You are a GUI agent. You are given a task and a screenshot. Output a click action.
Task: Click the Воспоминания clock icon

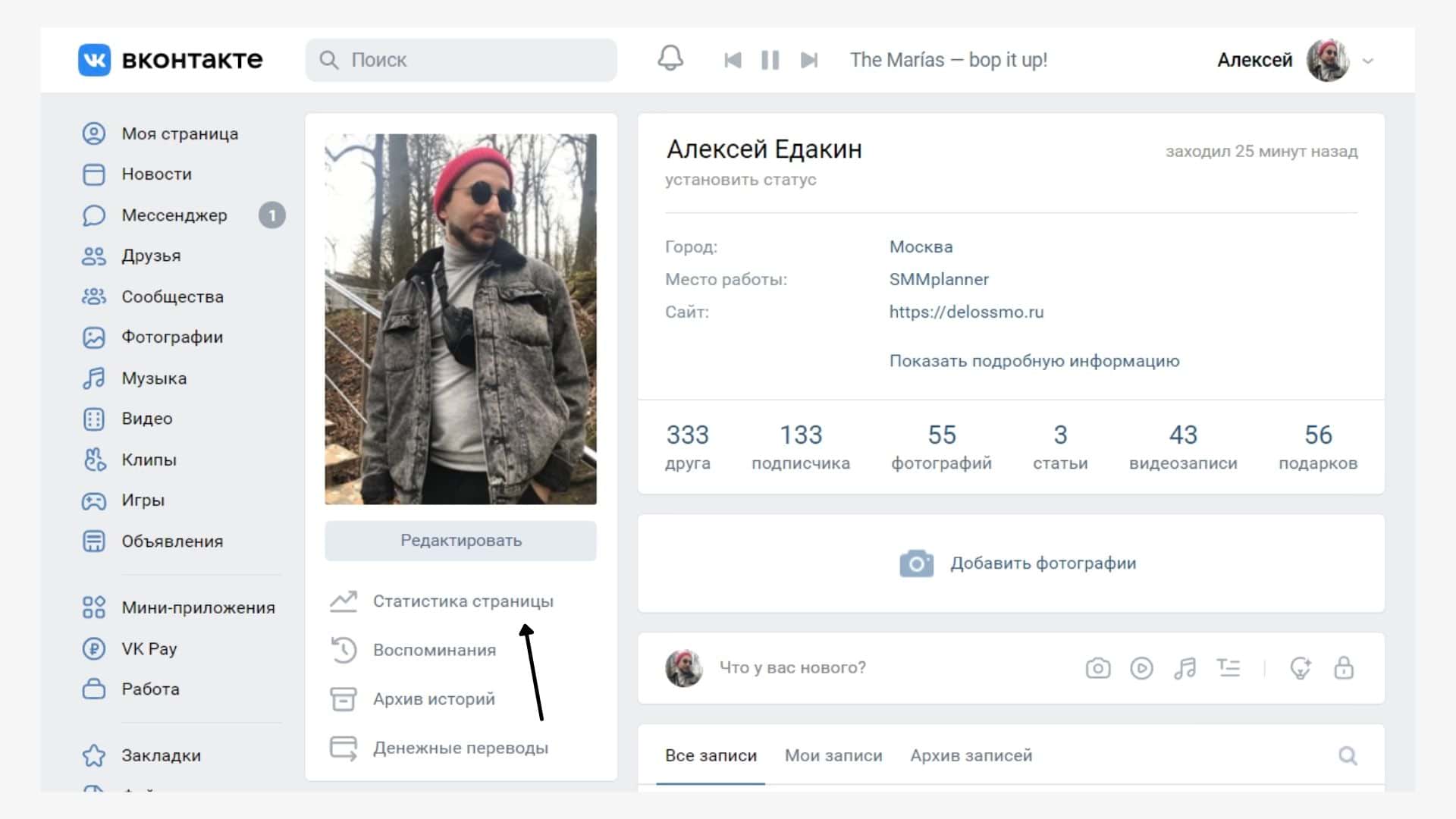point(344,650)
